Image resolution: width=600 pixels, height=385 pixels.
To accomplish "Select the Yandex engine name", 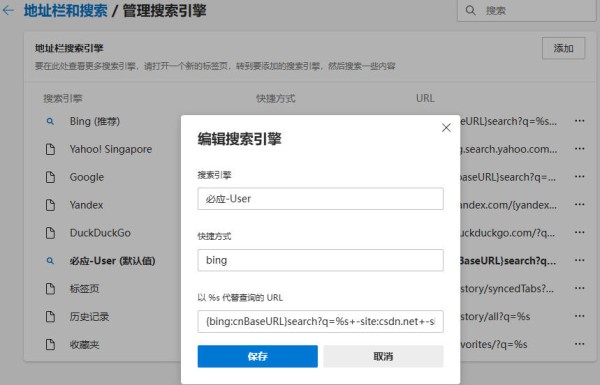I will tap(86, 205).
